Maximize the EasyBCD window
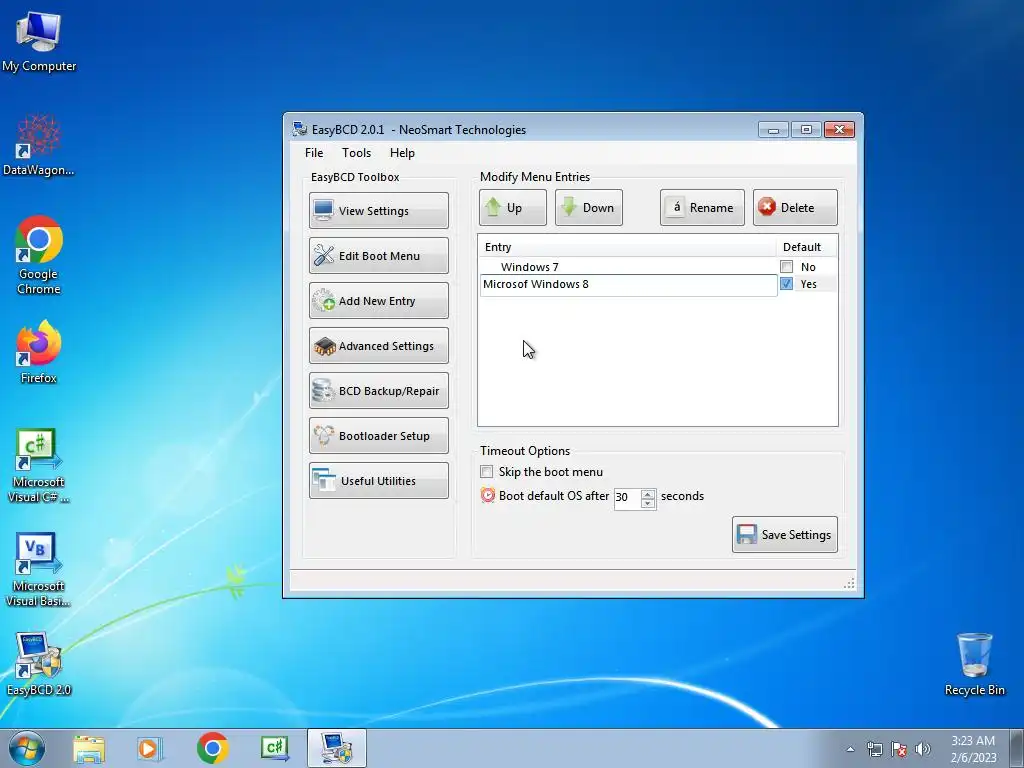Image resolution: width=1024 pixels, height=768 pixels. click(x=806, y=129)
